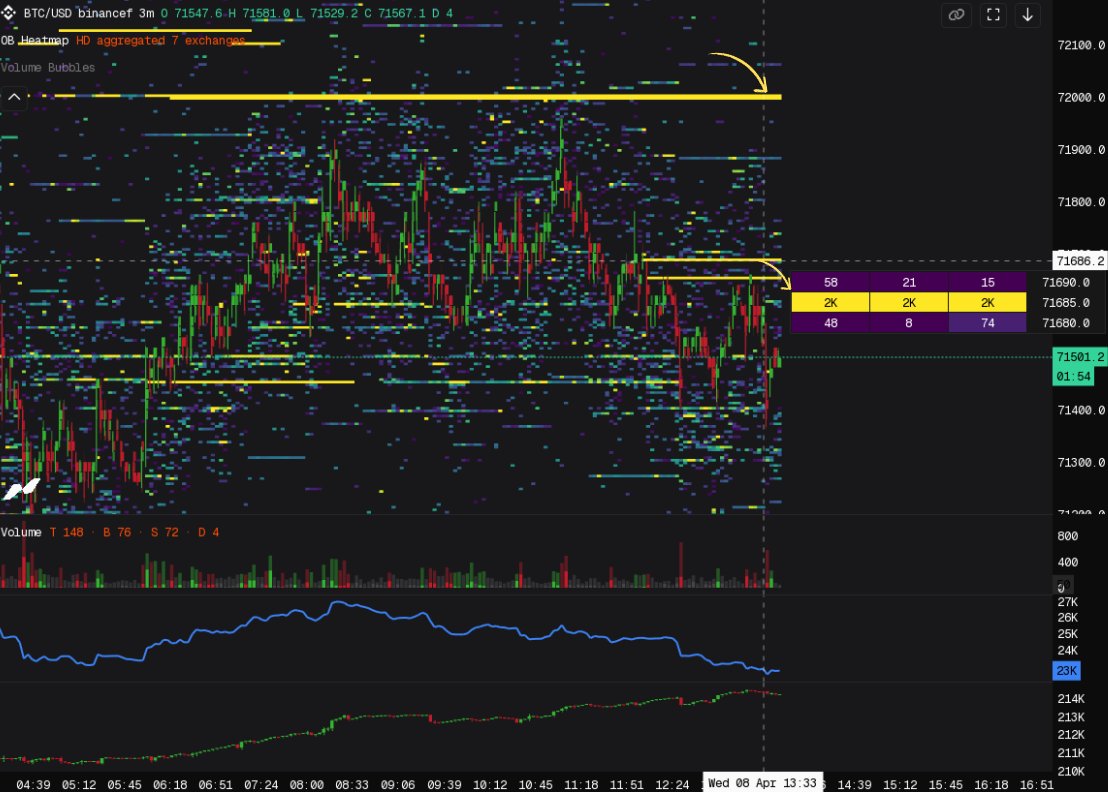Screen dimensions: 1108x792
Task: Click the purple cell showing 74
Action: click(987, 323)
